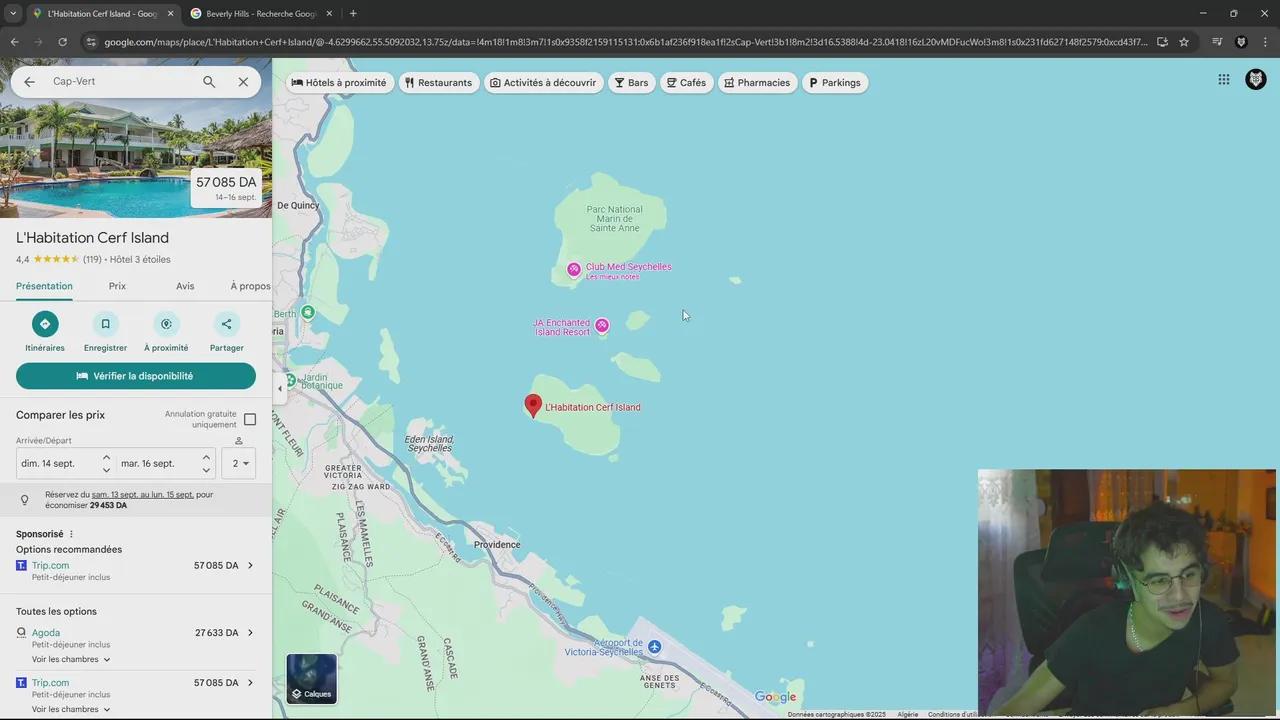Viewport: 1280px width, 720px height.
Task: Click Vérifier la disponibilité button
Action: (136, 376)
